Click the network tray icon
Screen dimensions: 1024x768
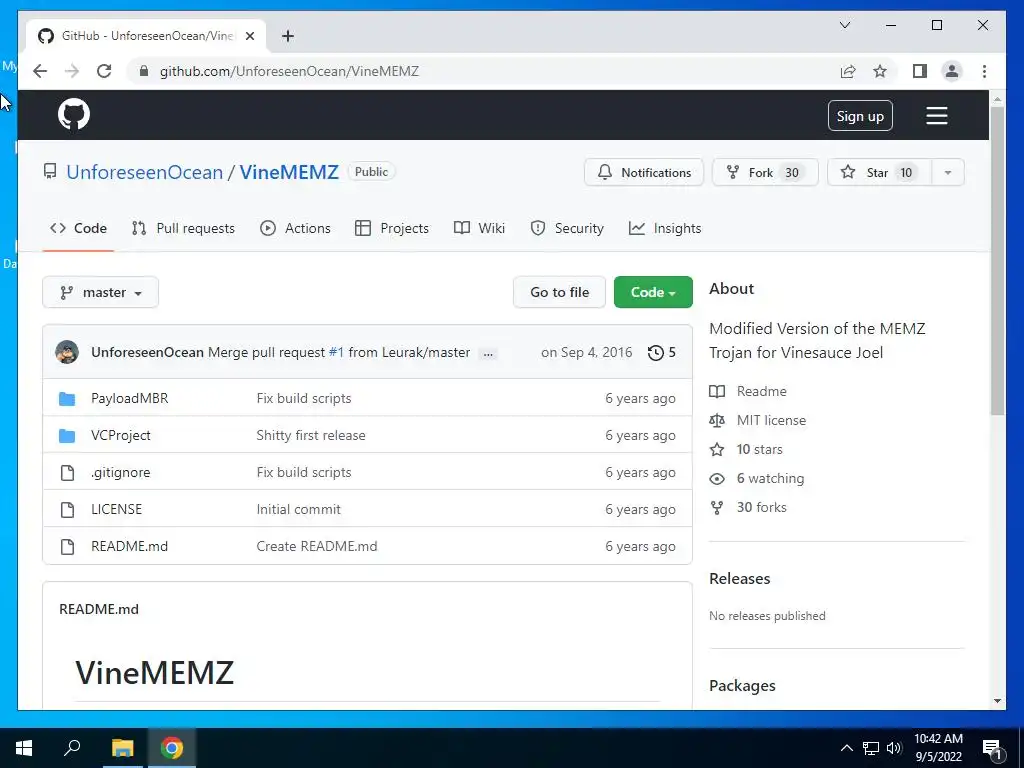871,748
